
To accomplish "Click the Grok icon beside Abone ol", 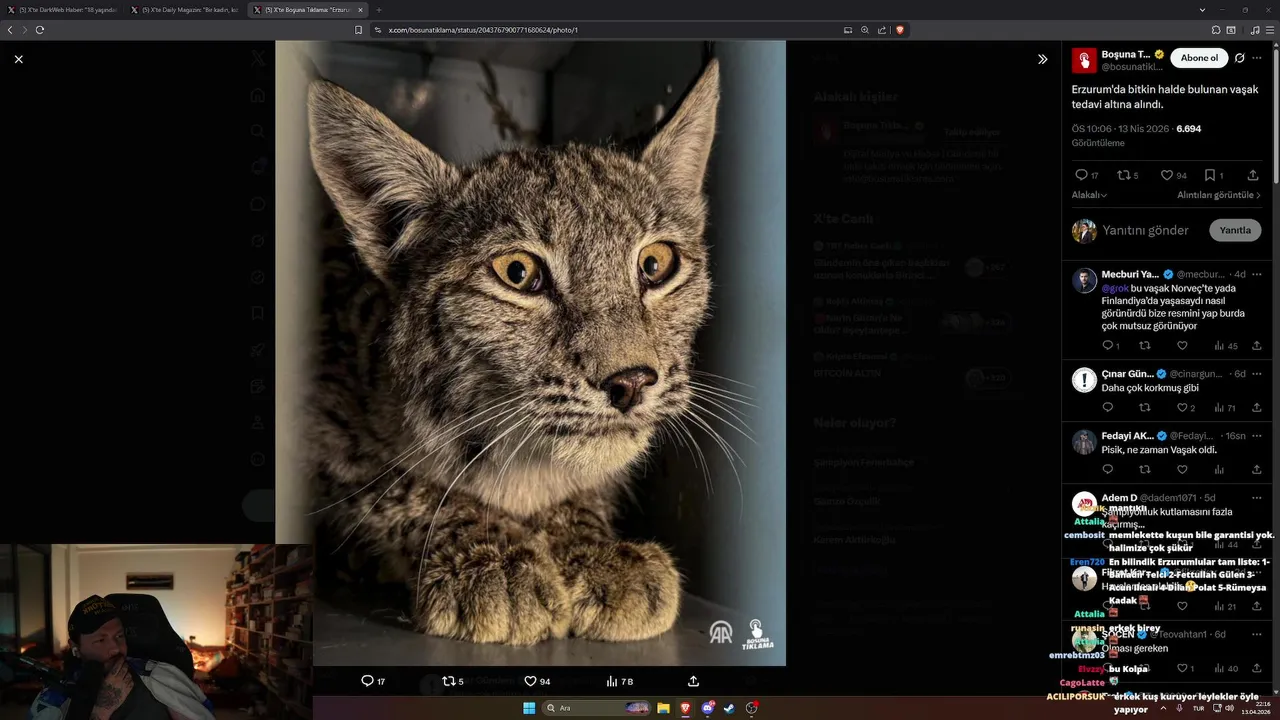I will (x=1239, y=58).
